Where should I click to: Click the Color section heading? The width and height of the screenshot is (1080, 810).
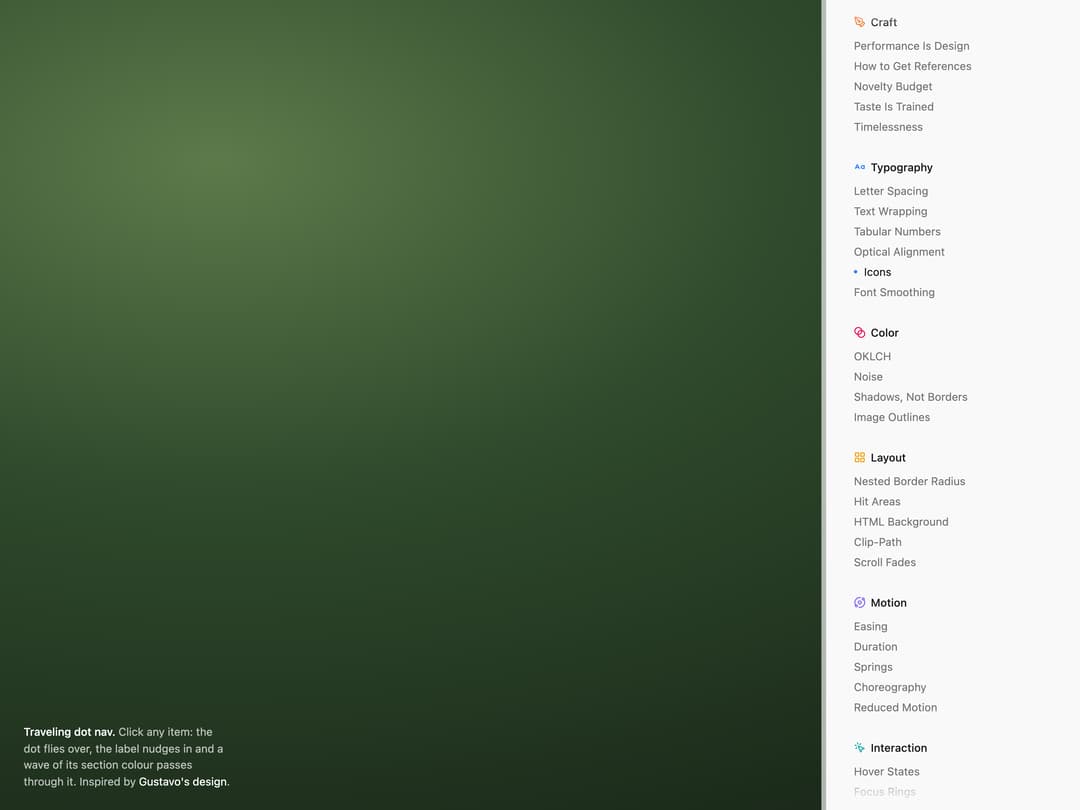coord(884,333)
